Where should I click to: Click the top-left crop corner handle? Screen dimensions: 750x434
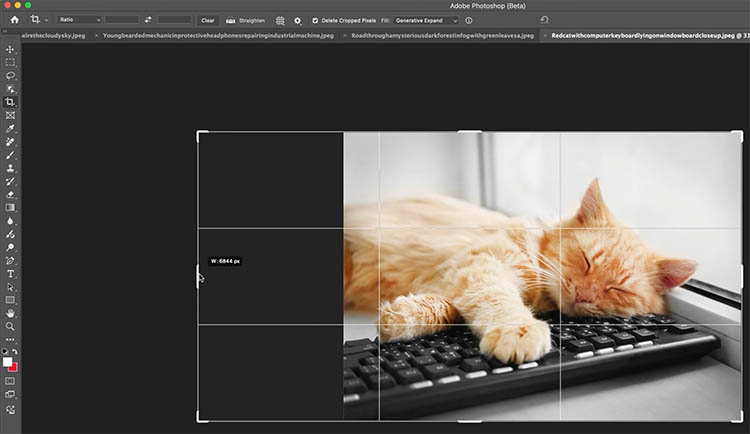201,135
